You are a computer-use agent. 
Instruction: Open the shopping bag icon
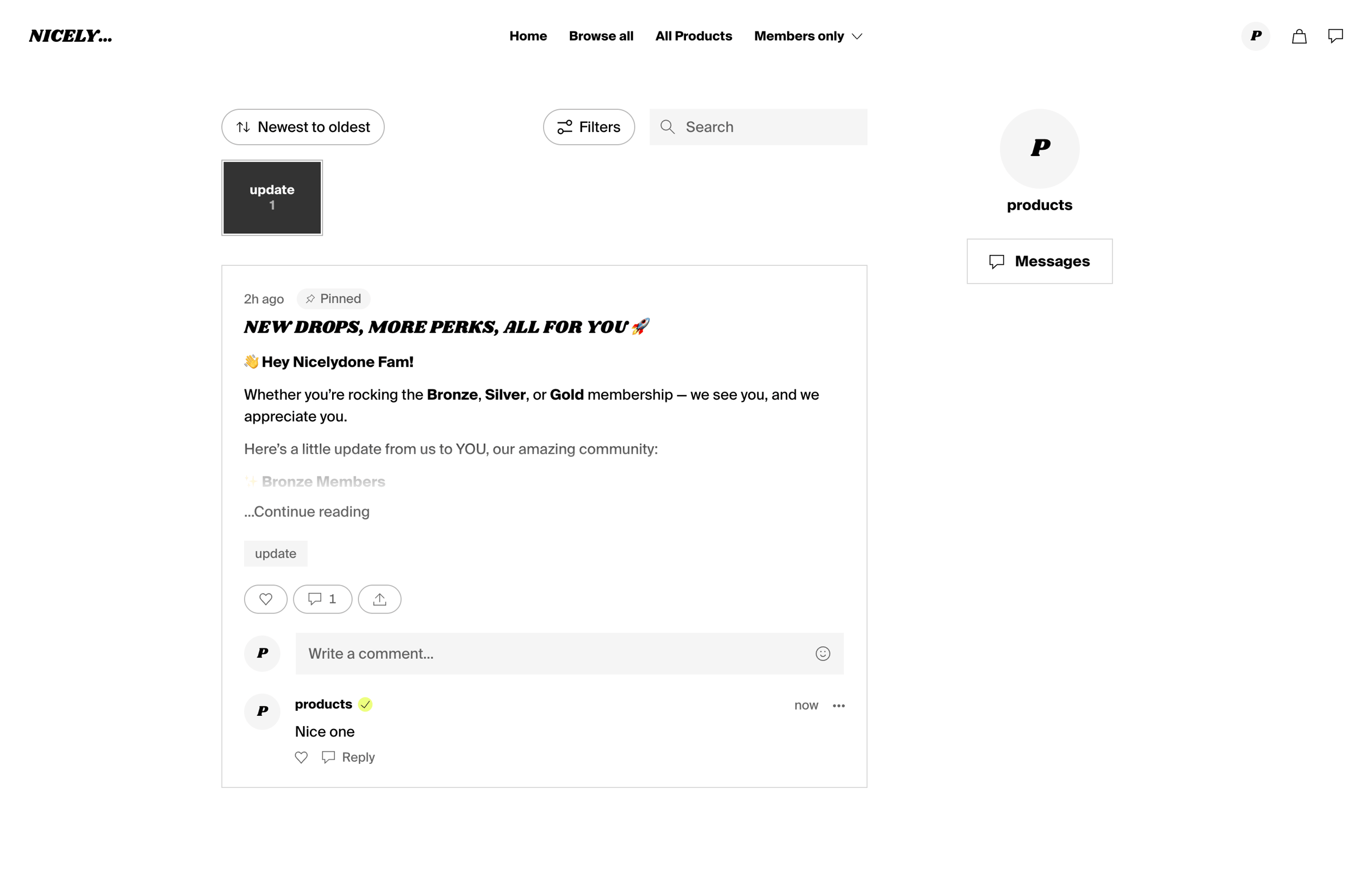click(x=1299, y=36)
